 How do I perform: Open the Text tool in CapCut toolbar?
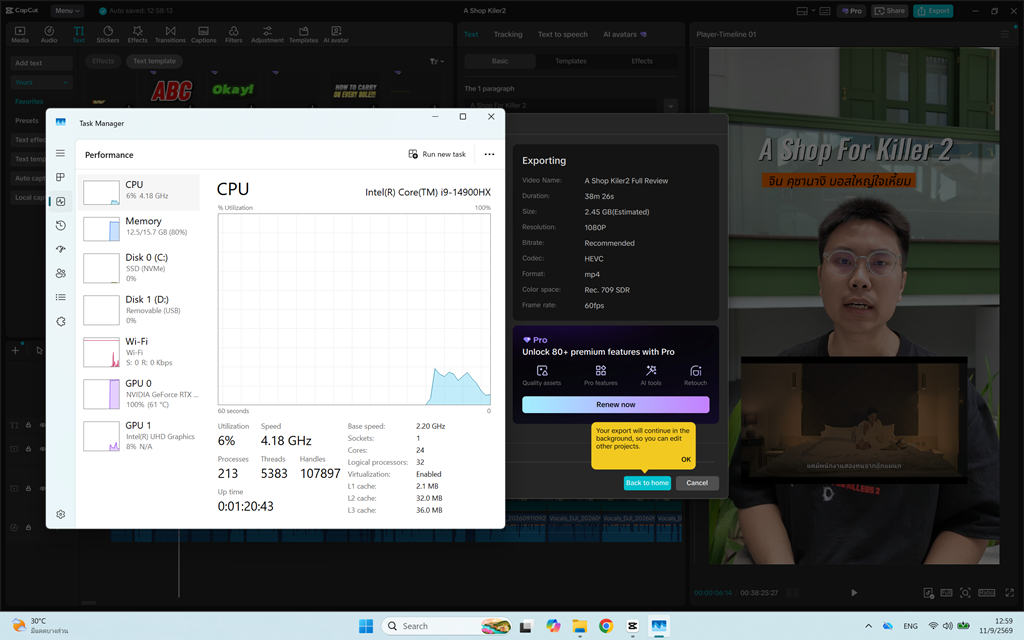point(78,35)
